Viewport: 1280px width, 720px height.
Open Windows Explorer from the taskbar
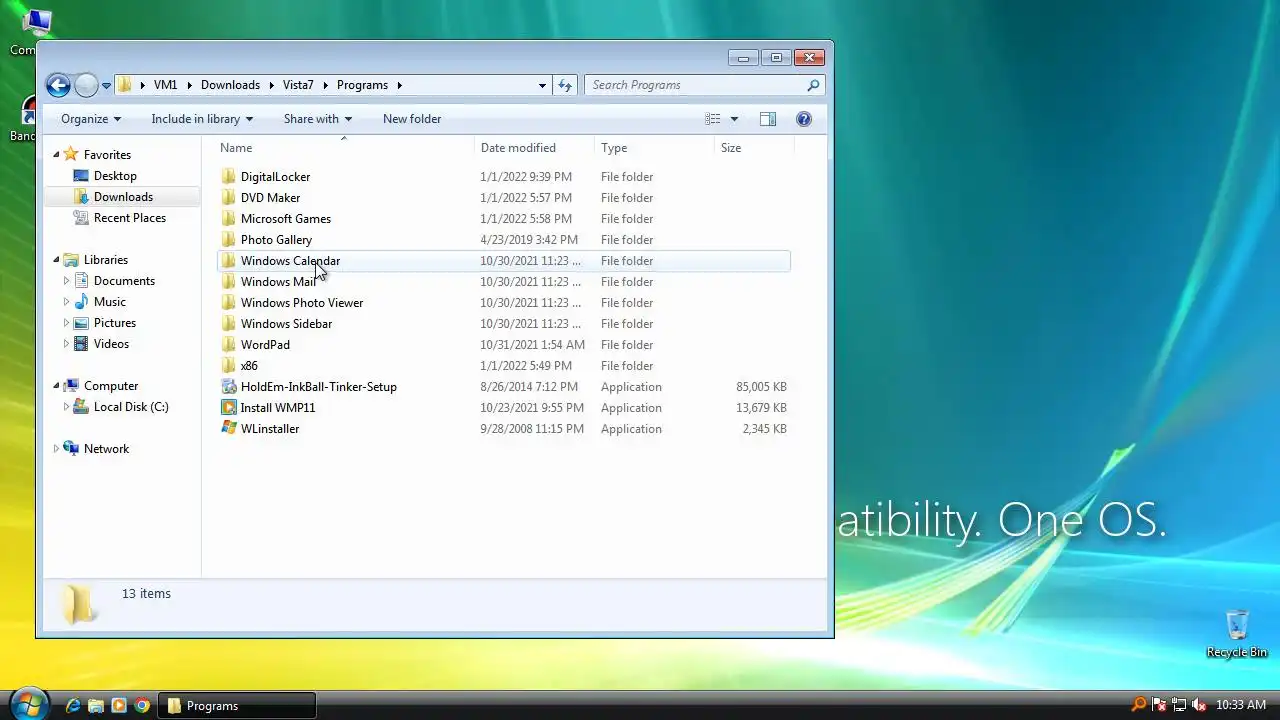(96, 706)
